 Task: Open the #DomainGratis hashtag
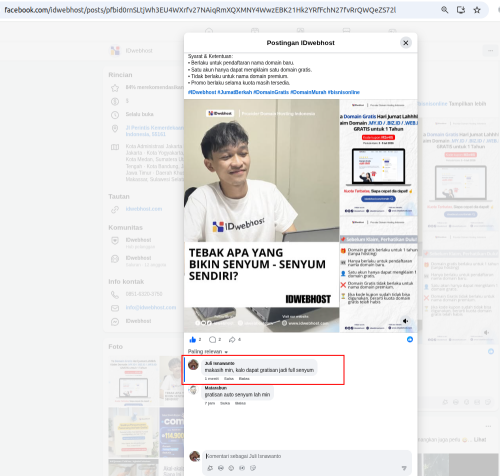click(x=271, y=92)
